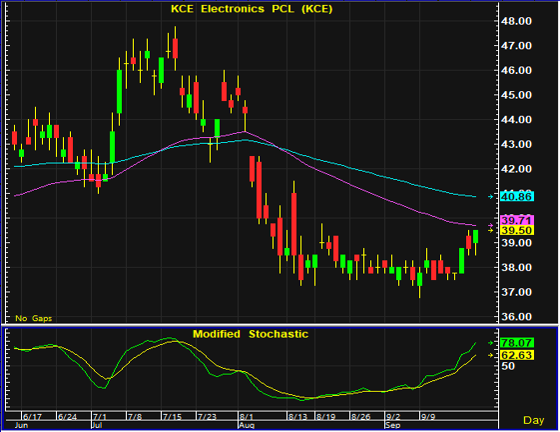Click the 8/19 date marker
Viewport: 560px width, 432px height.
pyautogui.click(x=325, y=417)
